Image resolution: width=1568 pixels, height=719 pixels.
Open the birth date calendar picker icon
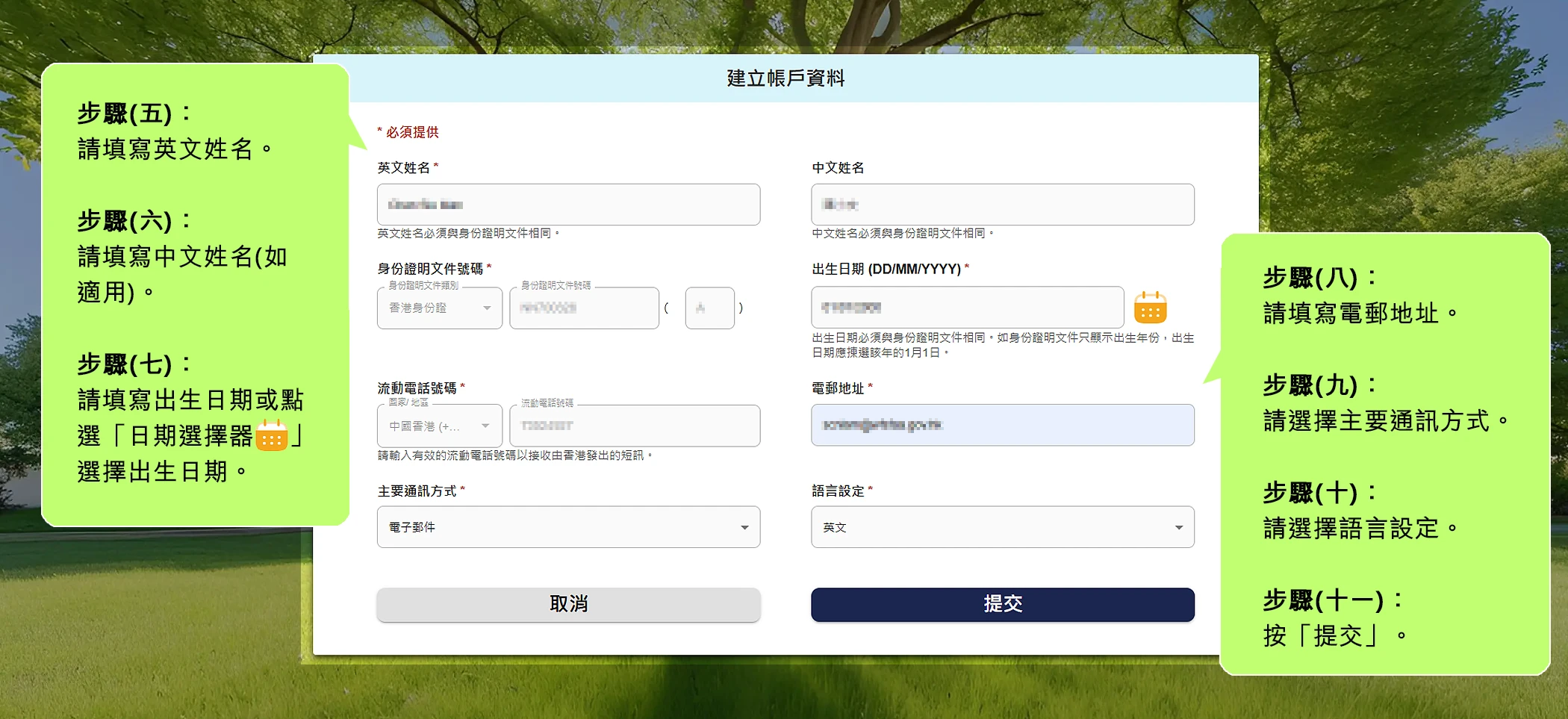1150,307
